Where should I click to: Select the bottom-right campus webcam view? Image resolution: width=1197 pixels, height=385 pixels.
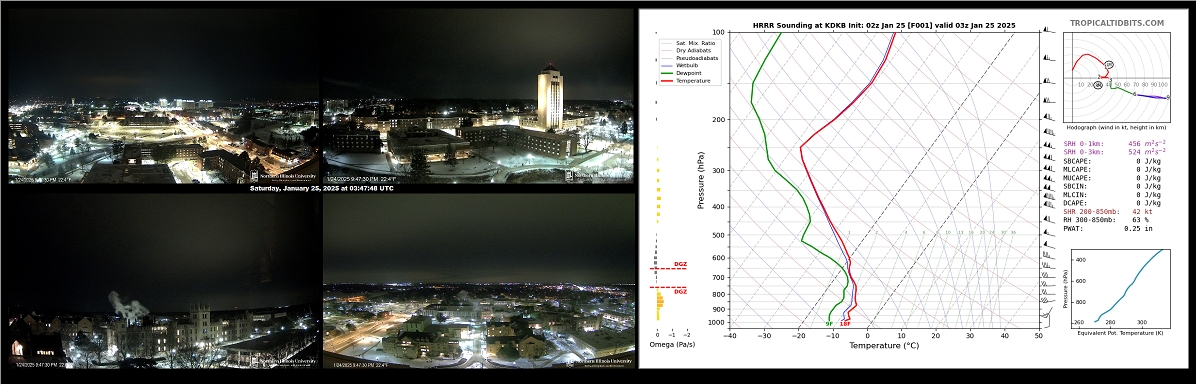click(479, 281)
